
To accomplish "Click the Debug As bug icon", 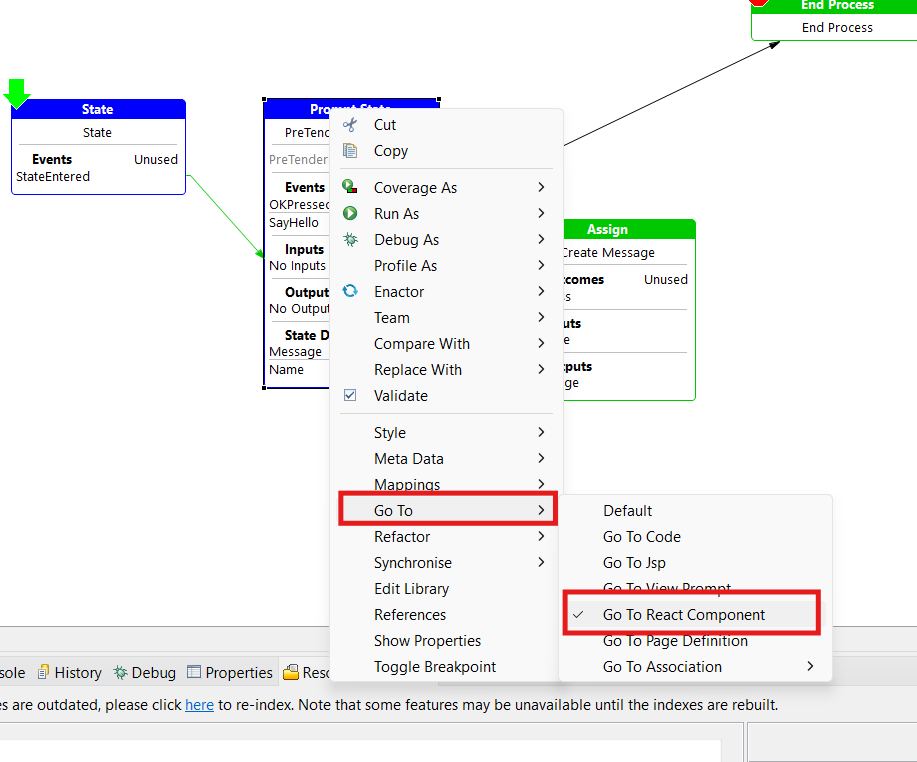I will click(x=350, y=239).
